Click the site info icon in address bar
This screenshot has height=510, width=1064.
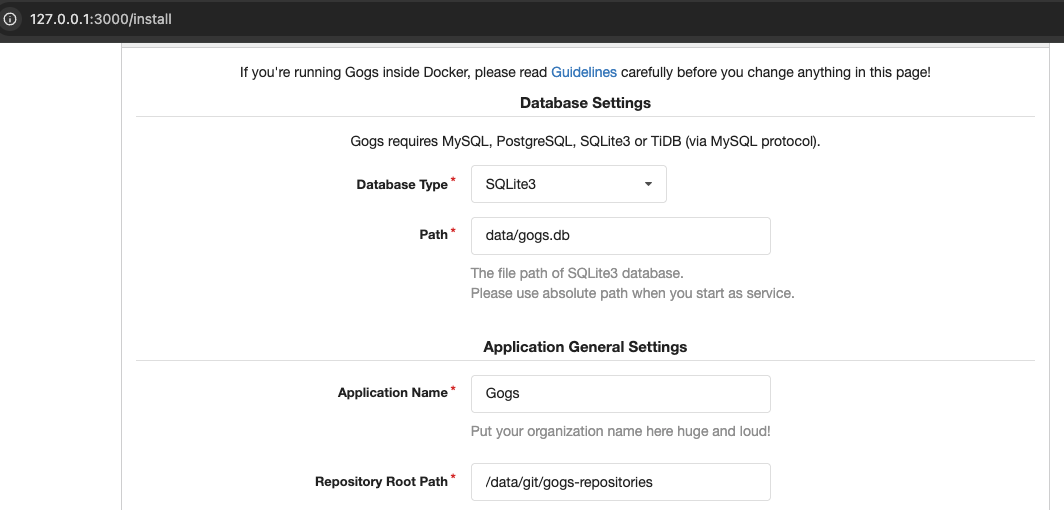click(10, 19)
